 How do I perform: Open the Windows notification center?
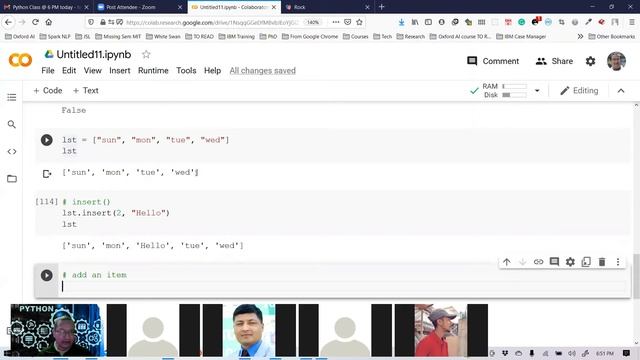pyautogui.click(x=626, y=353)
